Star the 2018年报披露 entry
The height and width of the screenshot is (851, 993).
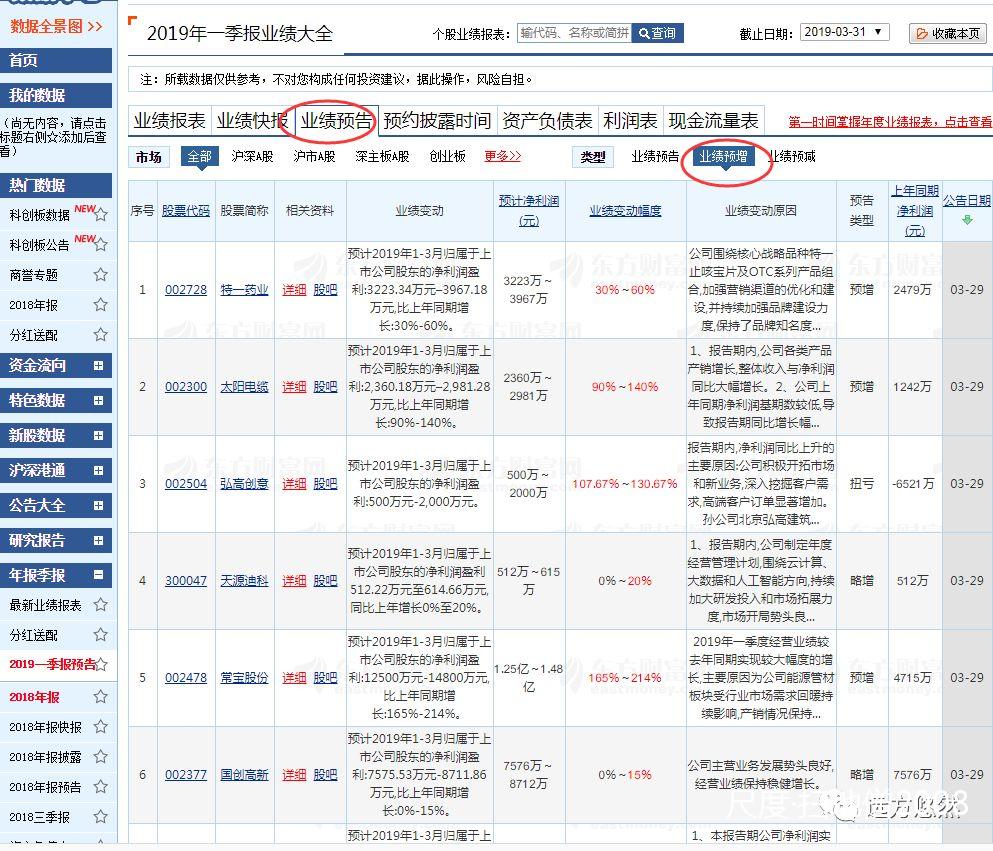click(101, 756)
